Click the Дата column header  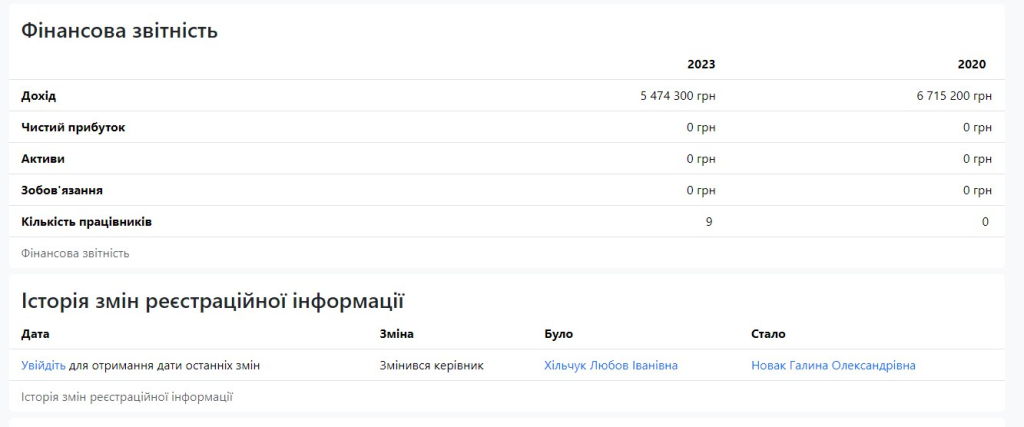[x=35, y=334]
